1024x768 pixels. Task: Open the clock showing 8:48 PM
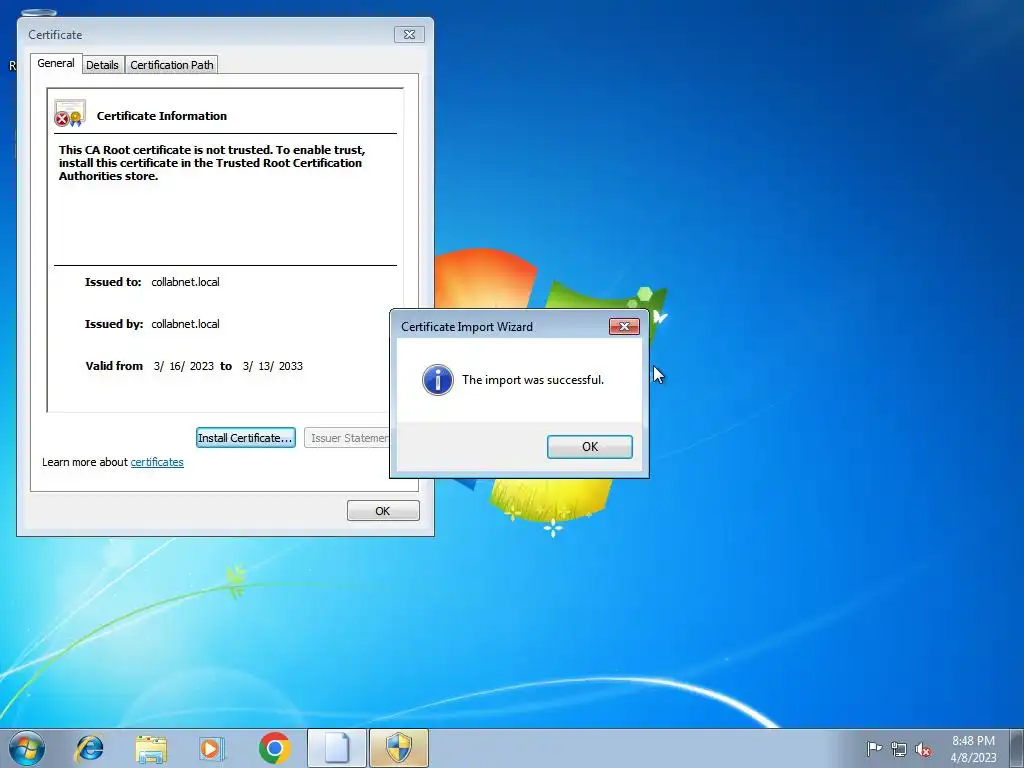click(x=973, y=749)
